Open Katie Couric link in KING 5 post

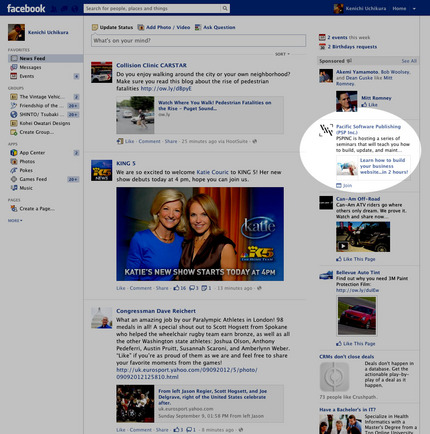(212, 172)
